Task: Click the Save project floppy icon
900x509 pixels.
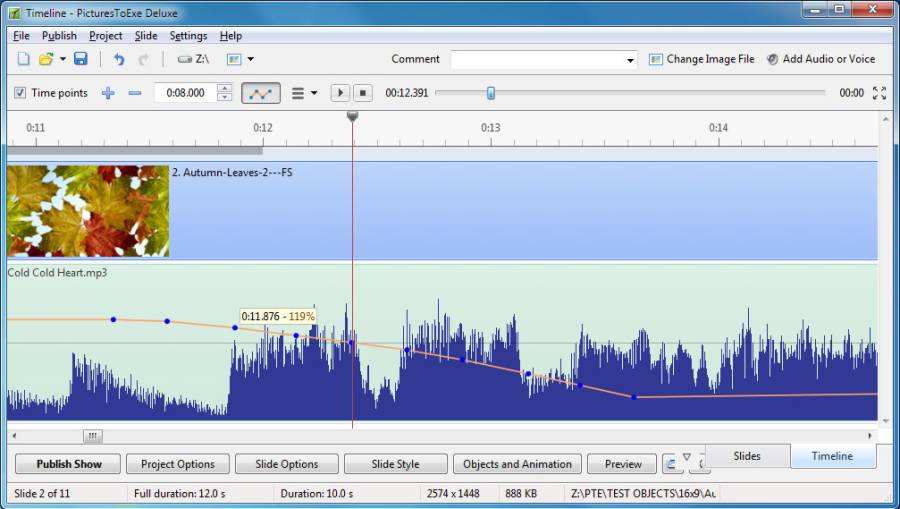Action: pos(81,59)
